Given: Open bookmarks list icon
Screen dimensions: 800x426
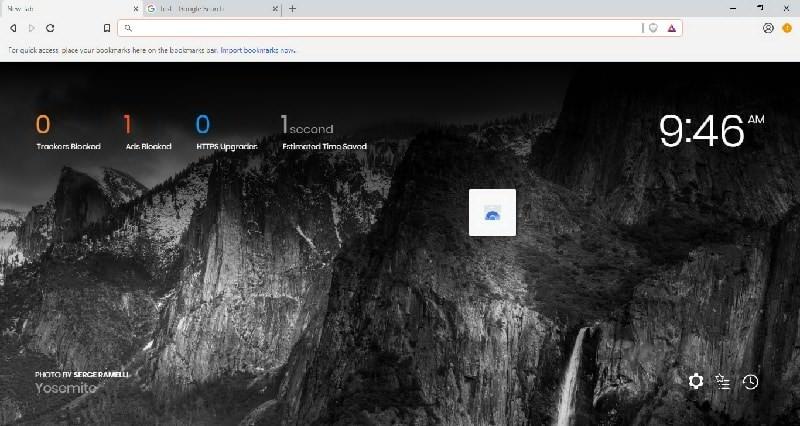Looking at the screenshot, I should point(722,381).
